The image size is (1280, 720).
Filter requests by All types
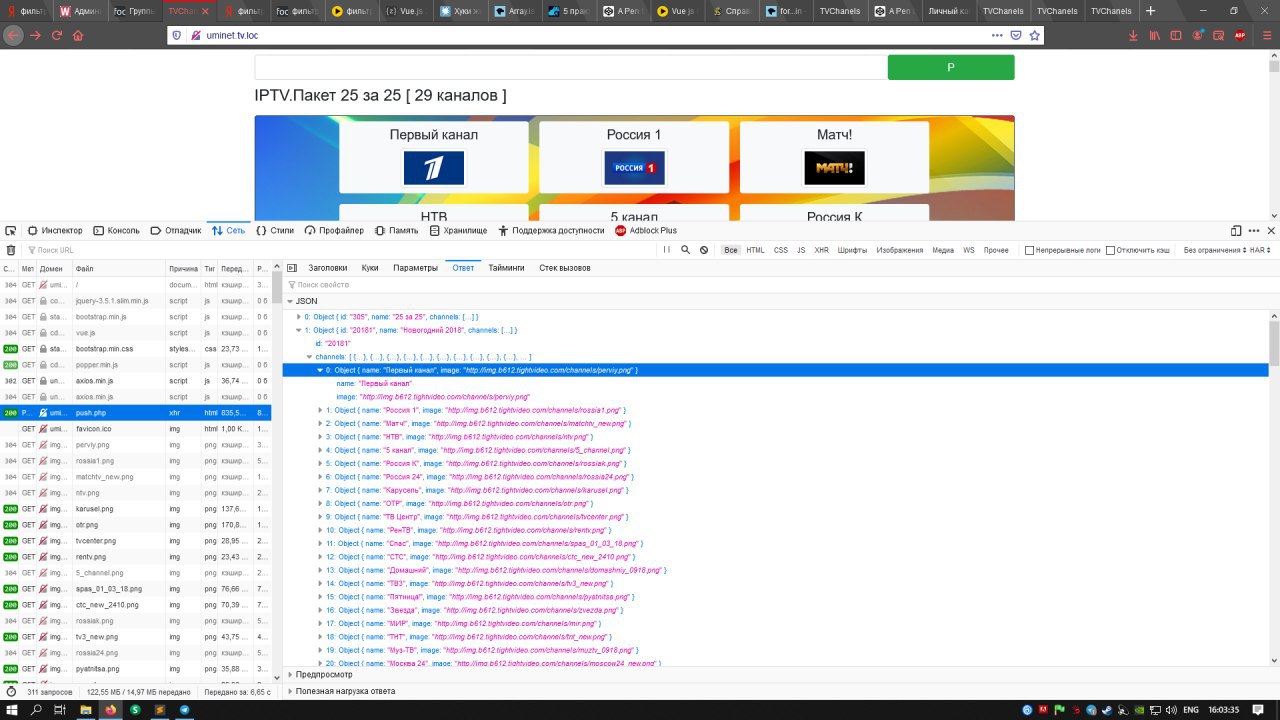coord(731,250)
